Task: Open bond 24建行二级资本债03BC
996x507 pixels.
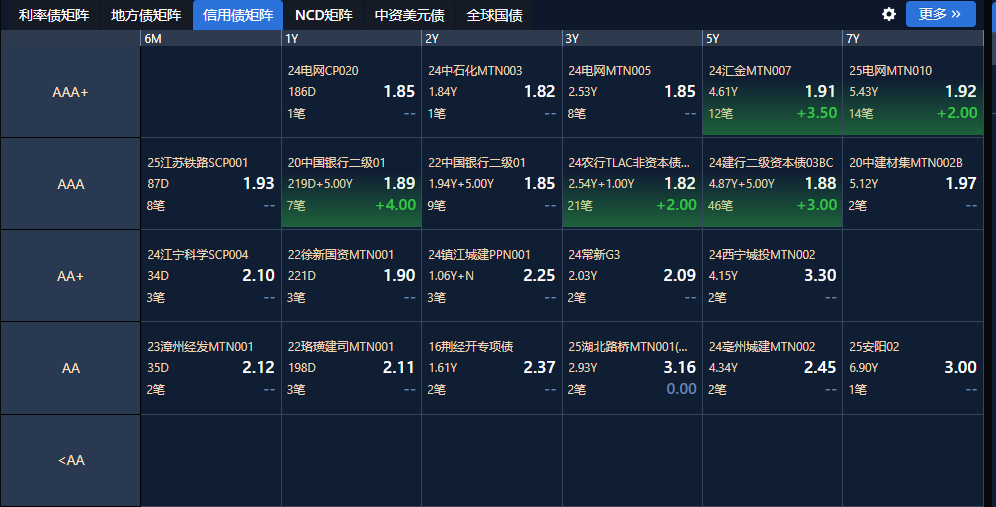Action: [771, 163]
